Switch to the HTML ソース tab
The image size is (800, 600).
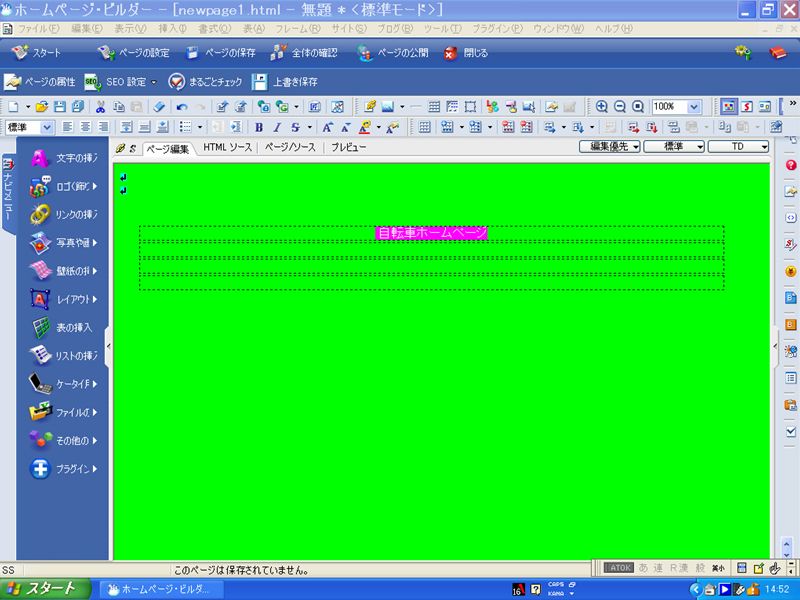point(228,147)
